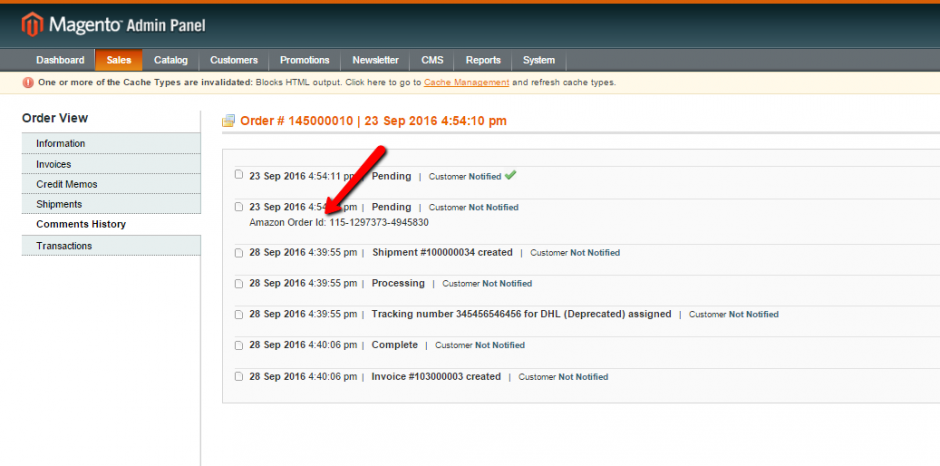Switch to the Shipments tab

112,204
